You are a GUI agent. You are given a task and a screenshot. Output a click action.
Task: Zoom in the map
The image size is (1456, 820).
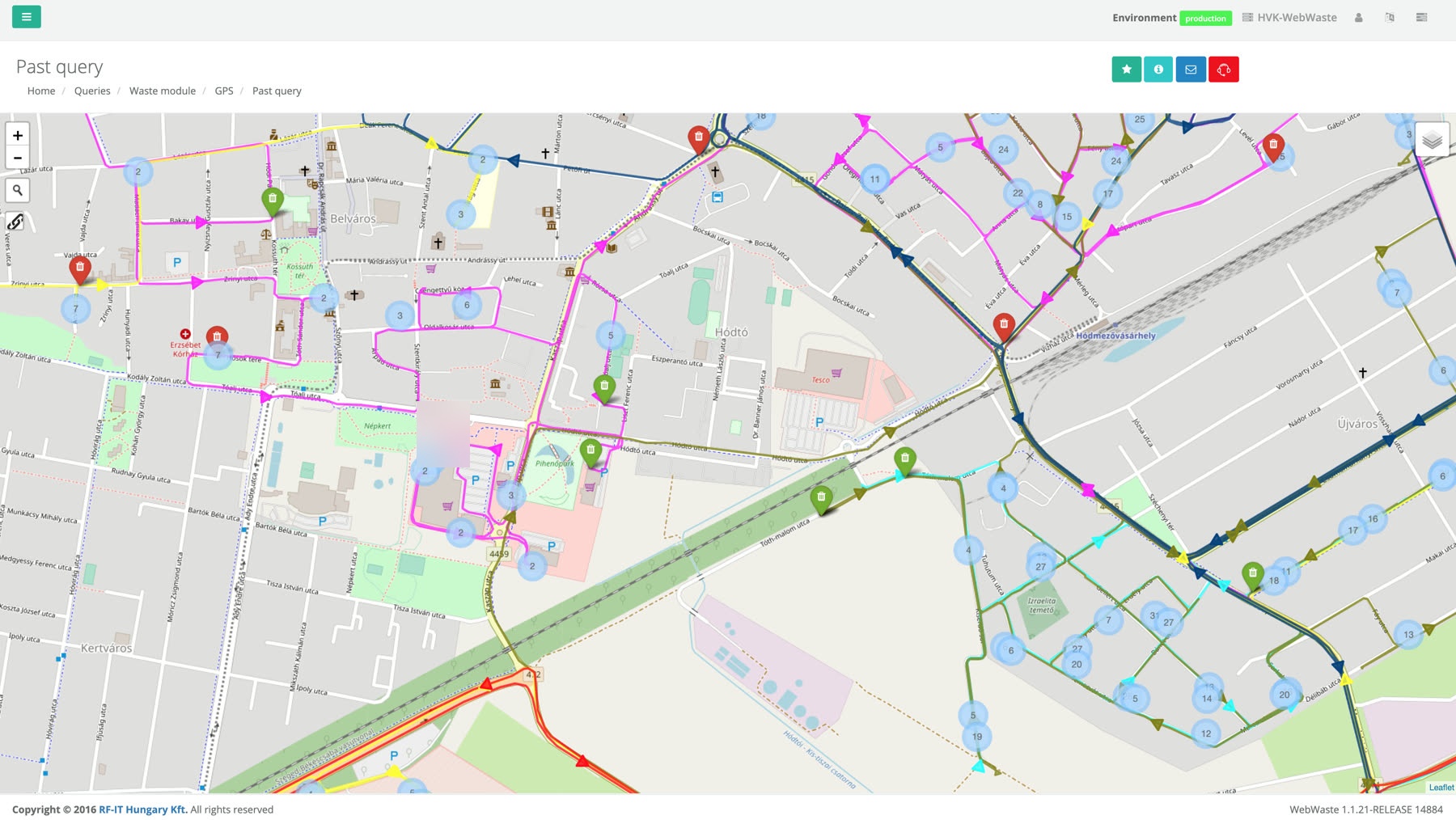17,135
